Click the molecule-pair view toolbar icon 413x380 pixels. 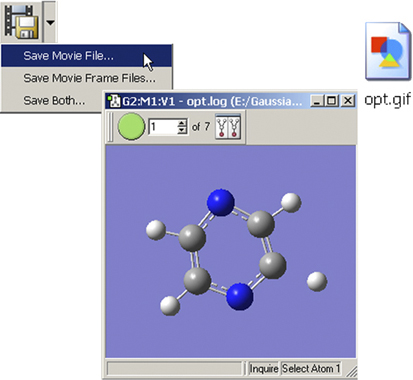tap(228, 127)
